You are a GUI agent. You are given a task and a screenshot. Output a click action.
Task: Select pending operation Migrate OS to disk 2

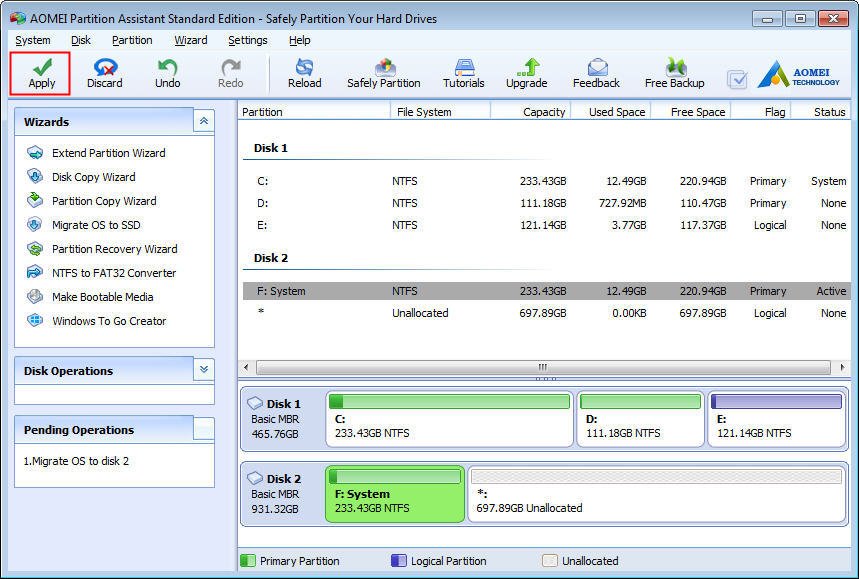[76, 461]
